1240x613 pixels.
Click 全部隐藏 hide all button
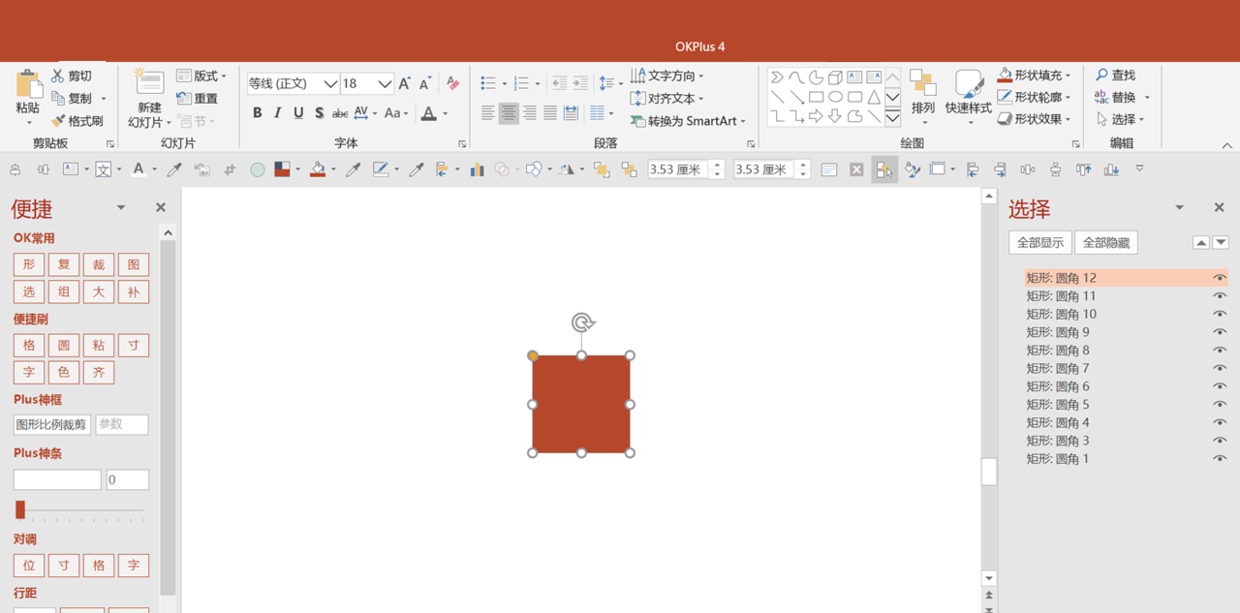[1106, 243]
